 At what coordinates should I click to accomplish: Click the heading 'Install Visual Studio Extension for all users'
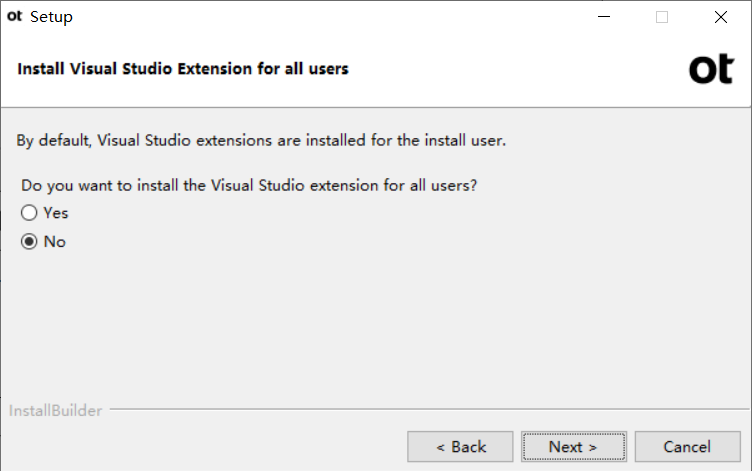183,69
